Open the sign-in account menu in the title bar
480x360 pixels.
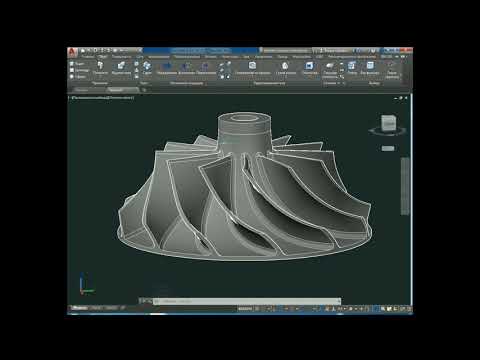tap(334, 51)
